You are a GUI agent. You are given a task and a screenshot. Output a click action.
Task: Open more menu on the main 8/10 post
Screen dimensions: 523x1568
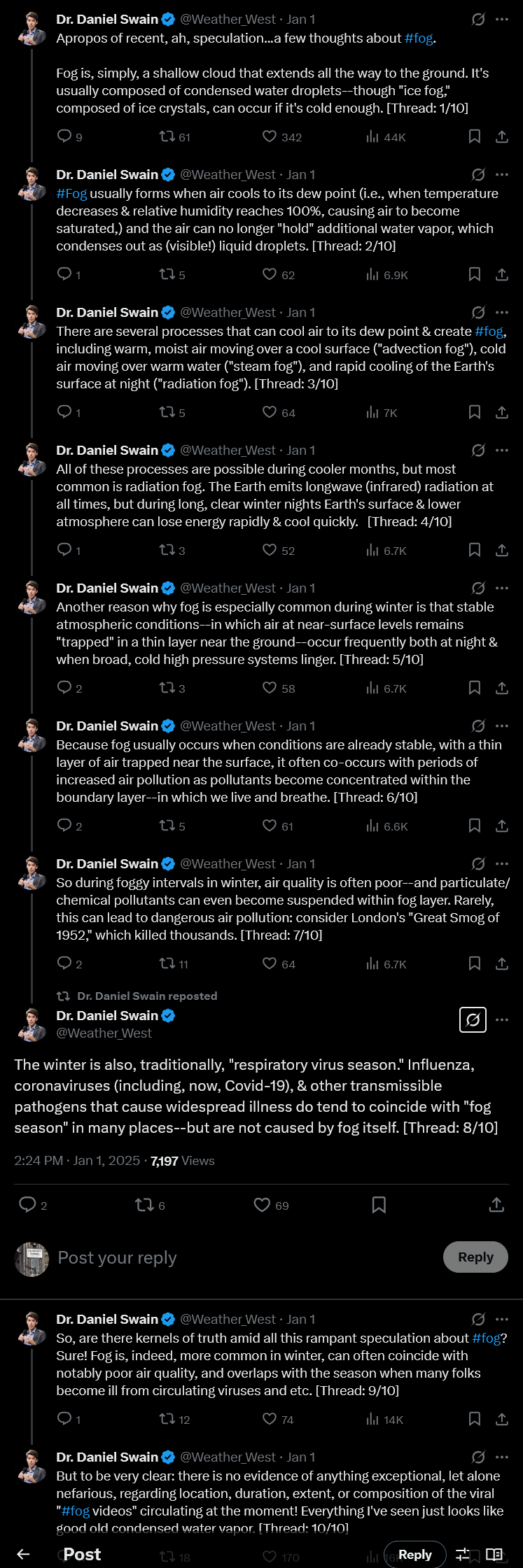(x=502, y=1020)
